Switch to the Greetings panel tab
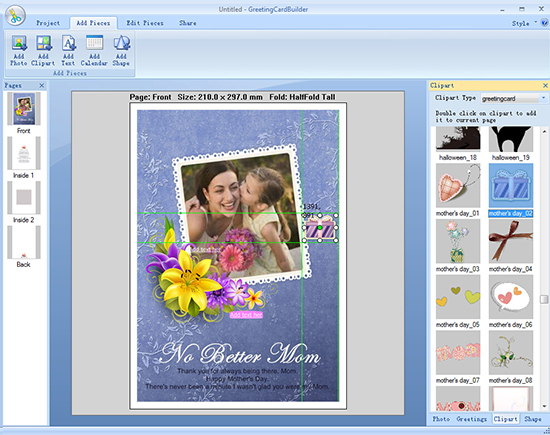The image size is (550, 435). pyautogui.click(x=471, y=419)
